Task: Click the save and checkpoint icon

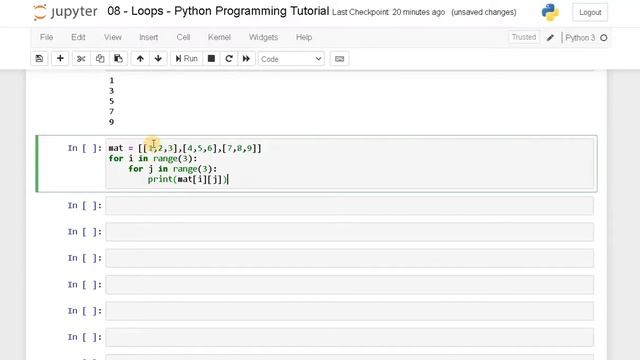Action: 39,59
